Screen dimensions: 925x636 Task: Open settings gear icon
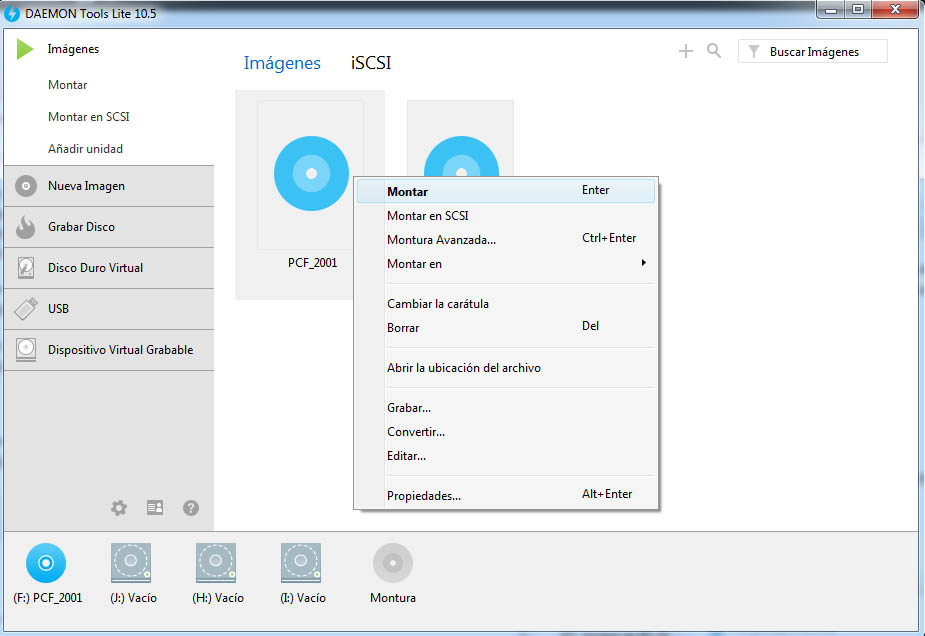(x=119, y=507)
